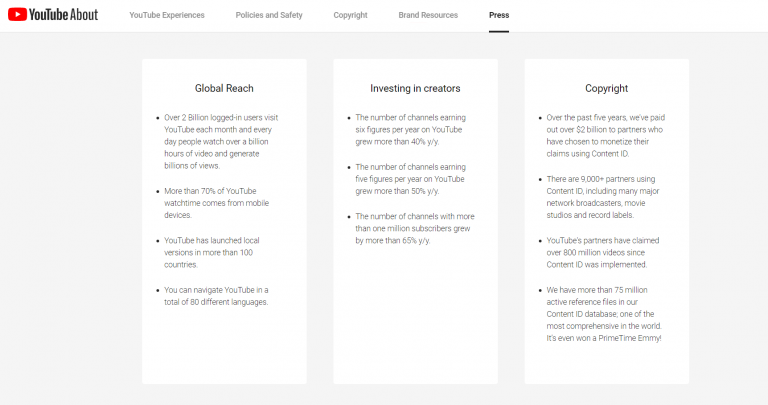Open the Brand Resources navigation tab
Image resolution: width=768 pixels, height=405 pixels.
[x=428, y=15]
